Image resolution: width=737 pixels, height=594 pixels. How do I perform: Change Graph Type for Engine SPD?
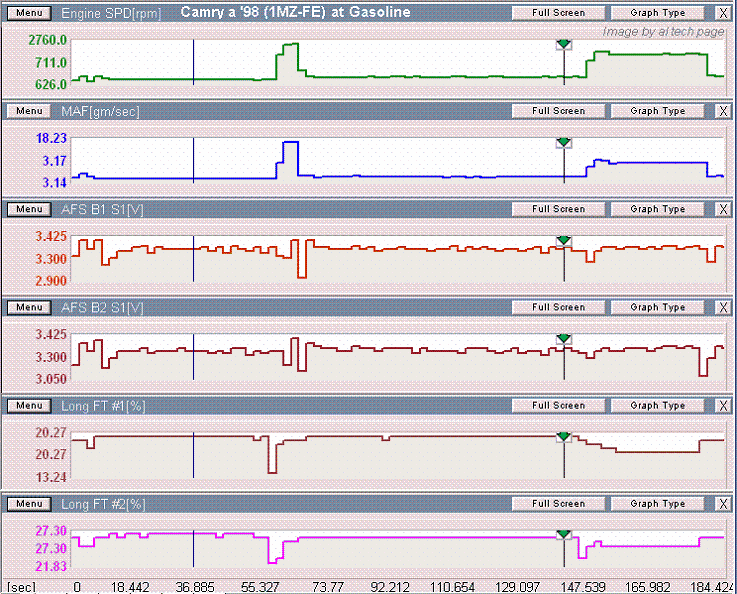(x=658, y=13)
